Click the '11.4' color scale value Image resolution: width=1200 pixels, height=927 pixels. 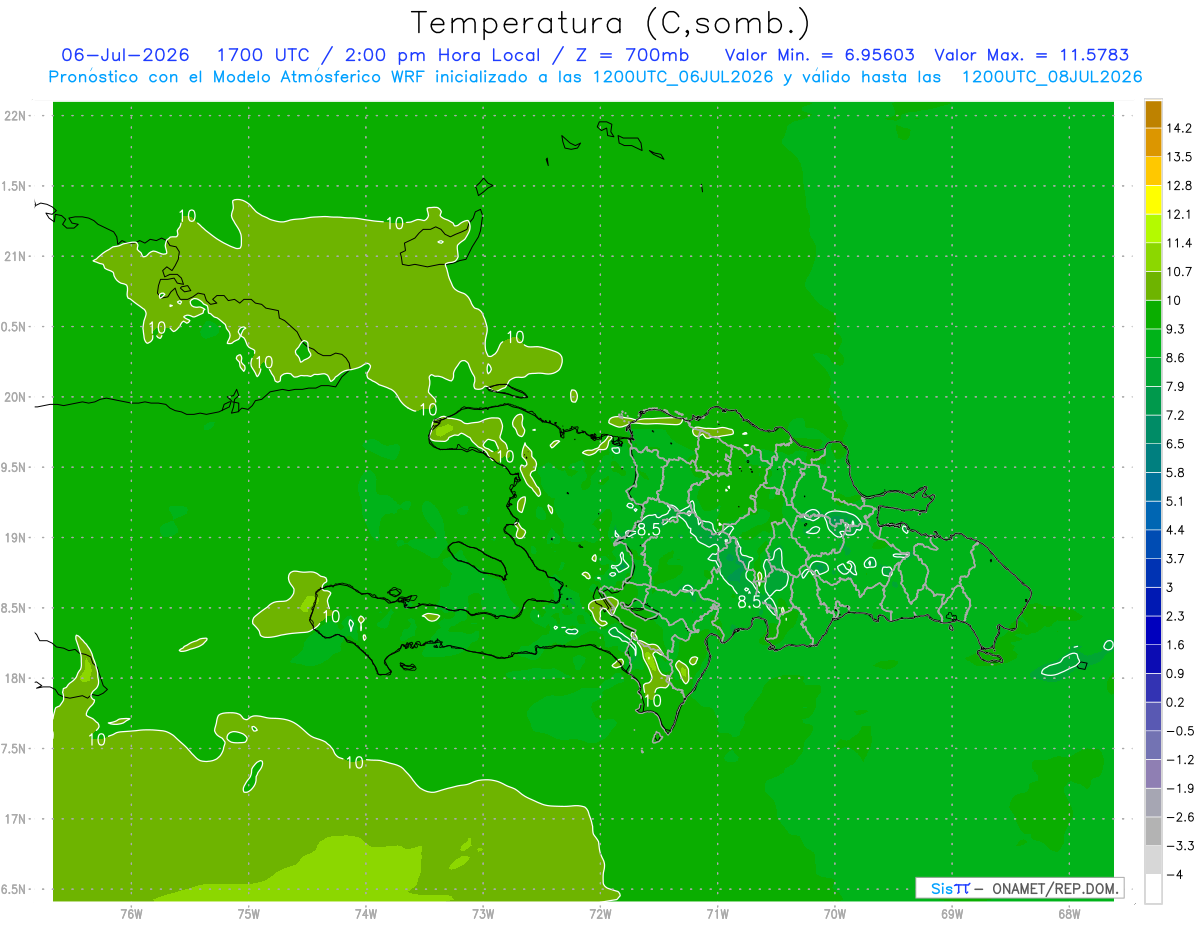point(1178,243)
